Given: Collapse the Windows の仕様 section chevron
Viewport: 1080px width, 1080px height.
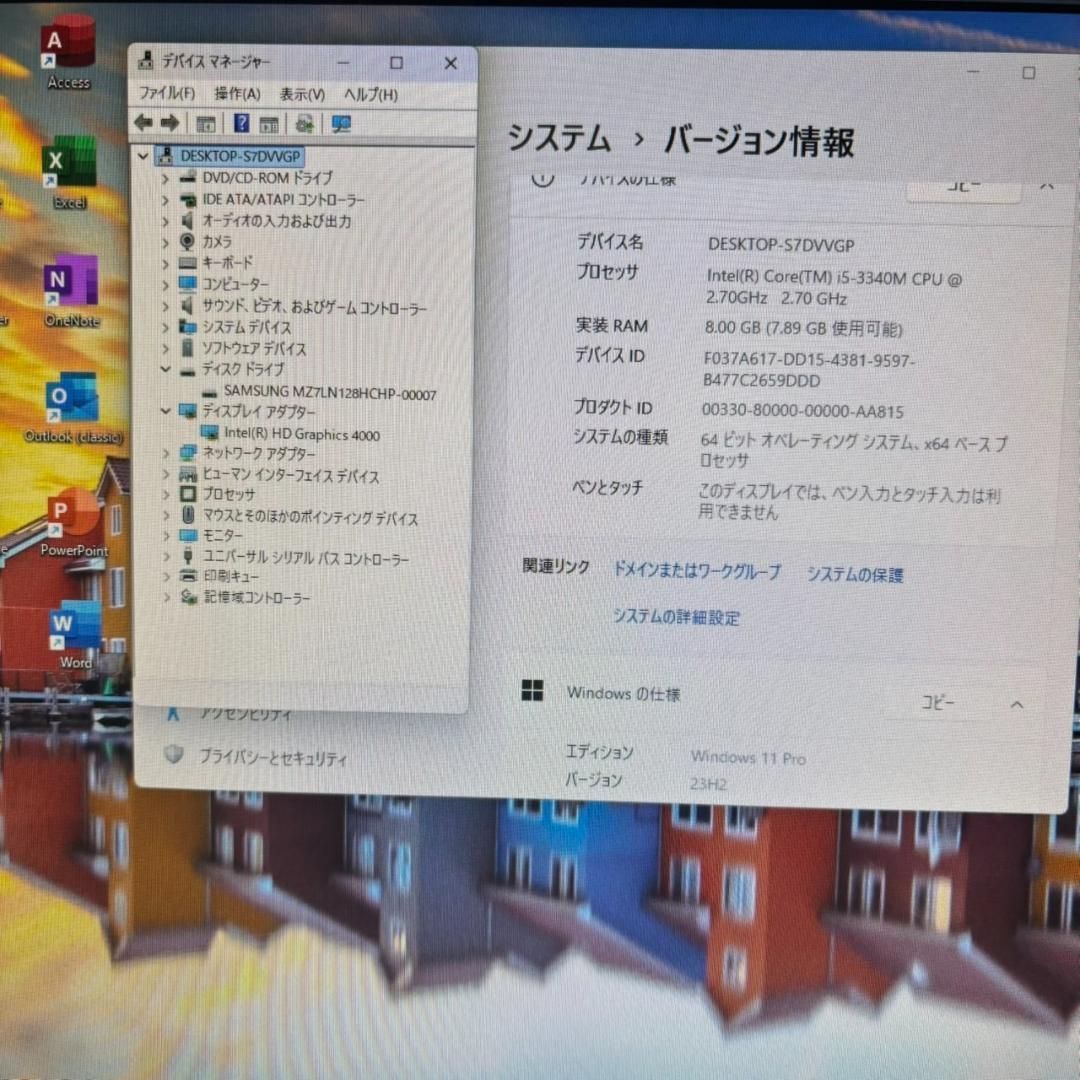Looking at the screenshot, I should [1017, 704].
